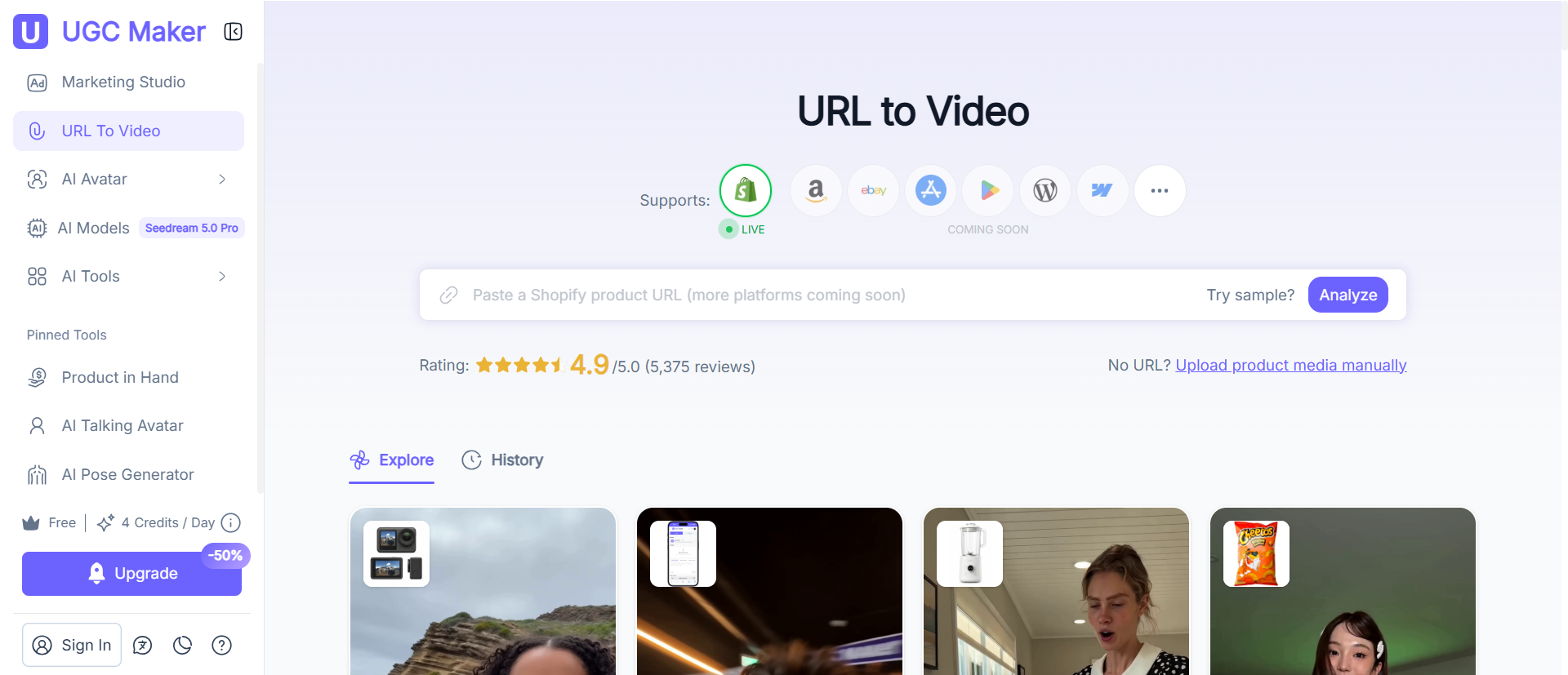Screen dimensions: 1568x675
Task: Click the Pinned Tools heading
Action: click(67, 335)
